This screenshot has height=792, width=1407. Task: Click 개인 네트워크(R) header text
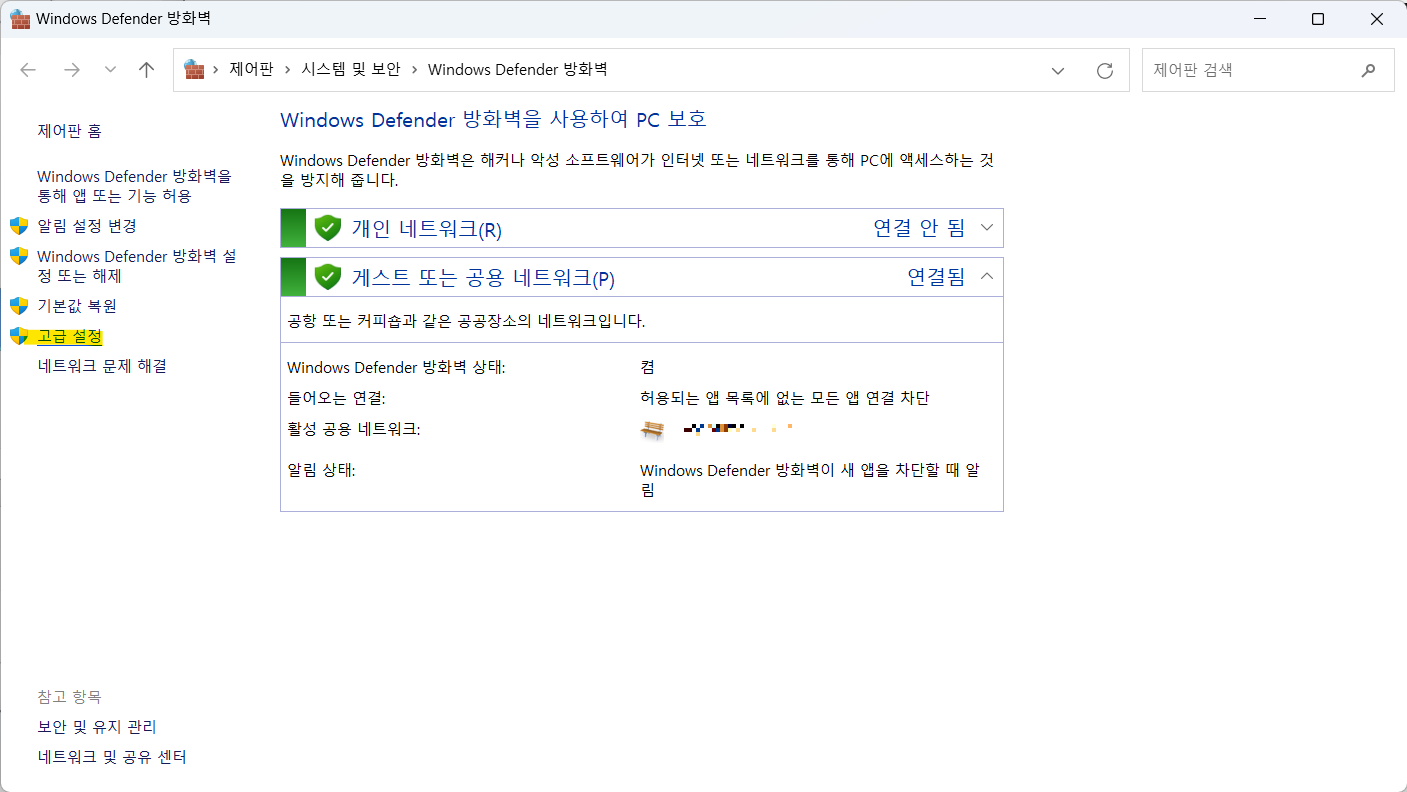pos(427,229)
